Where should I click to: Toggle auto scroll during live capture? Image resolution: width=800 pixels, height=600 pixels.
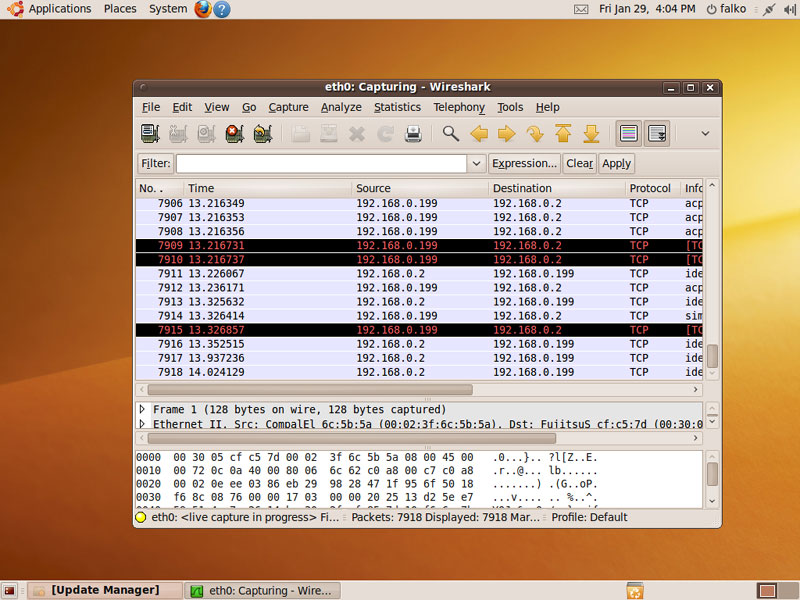[657, 134]
